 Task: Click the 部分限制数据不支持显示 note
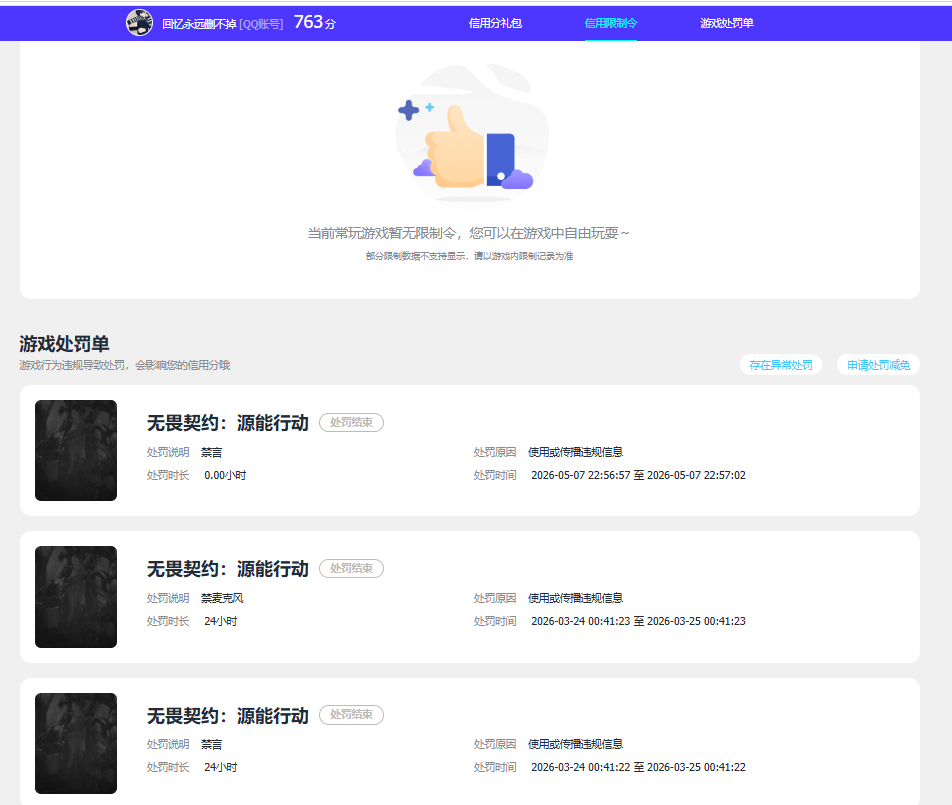click(469, 256)
